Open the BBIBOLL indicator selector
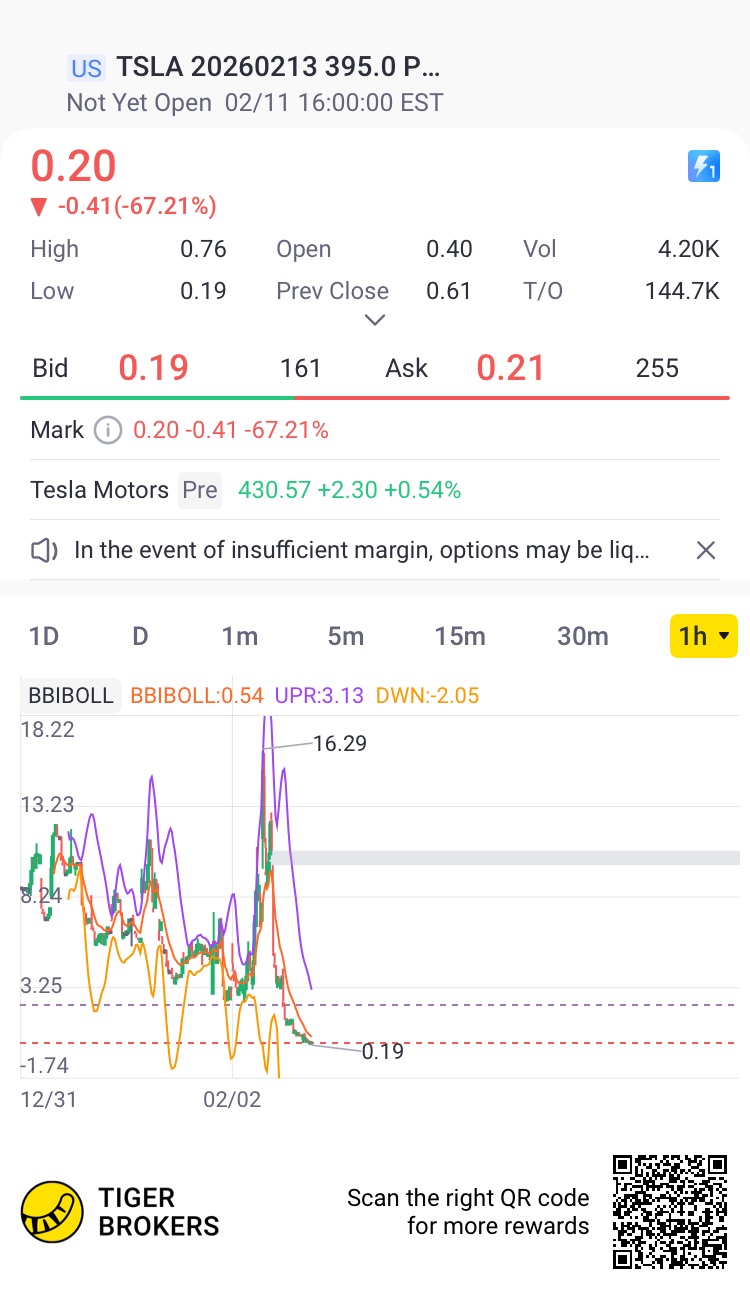This screenshot has width=750, height=1292. coord(71,696)
